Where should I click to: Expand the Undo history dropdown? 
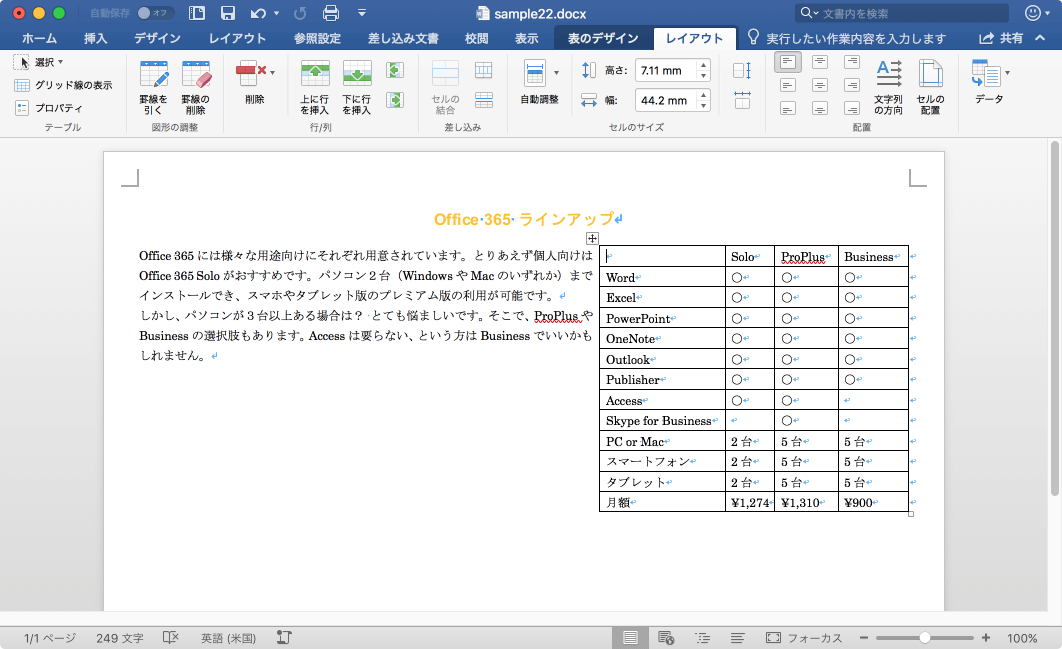coord(276,13)
